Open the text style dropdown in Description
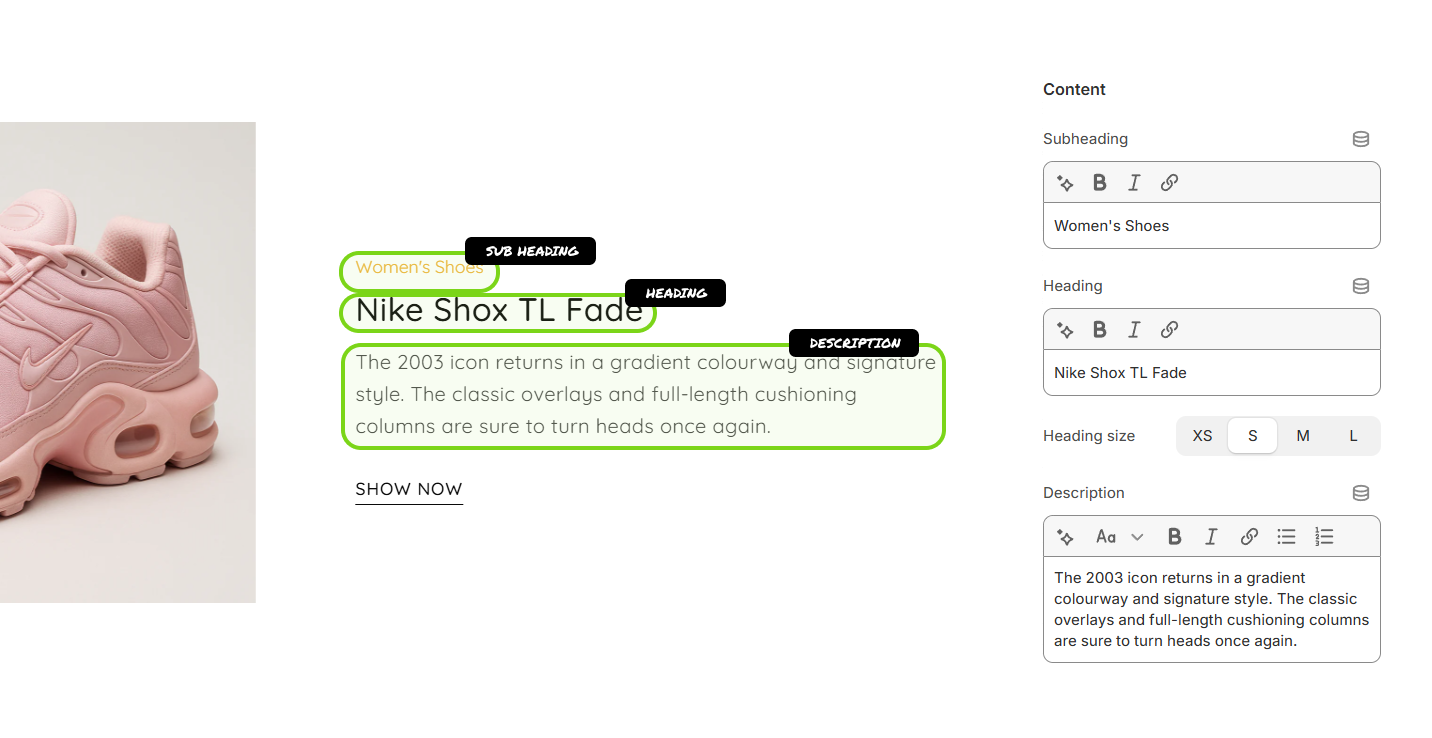 (x=1119, y=537)
